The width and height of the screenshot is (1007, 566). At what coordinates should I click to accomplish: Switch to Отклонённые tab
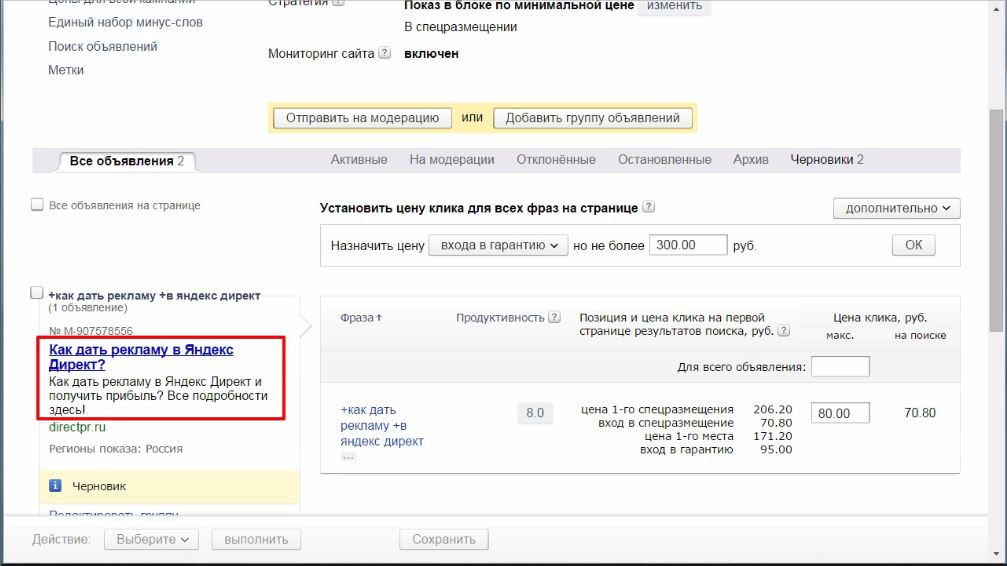[x=556, y=159]
